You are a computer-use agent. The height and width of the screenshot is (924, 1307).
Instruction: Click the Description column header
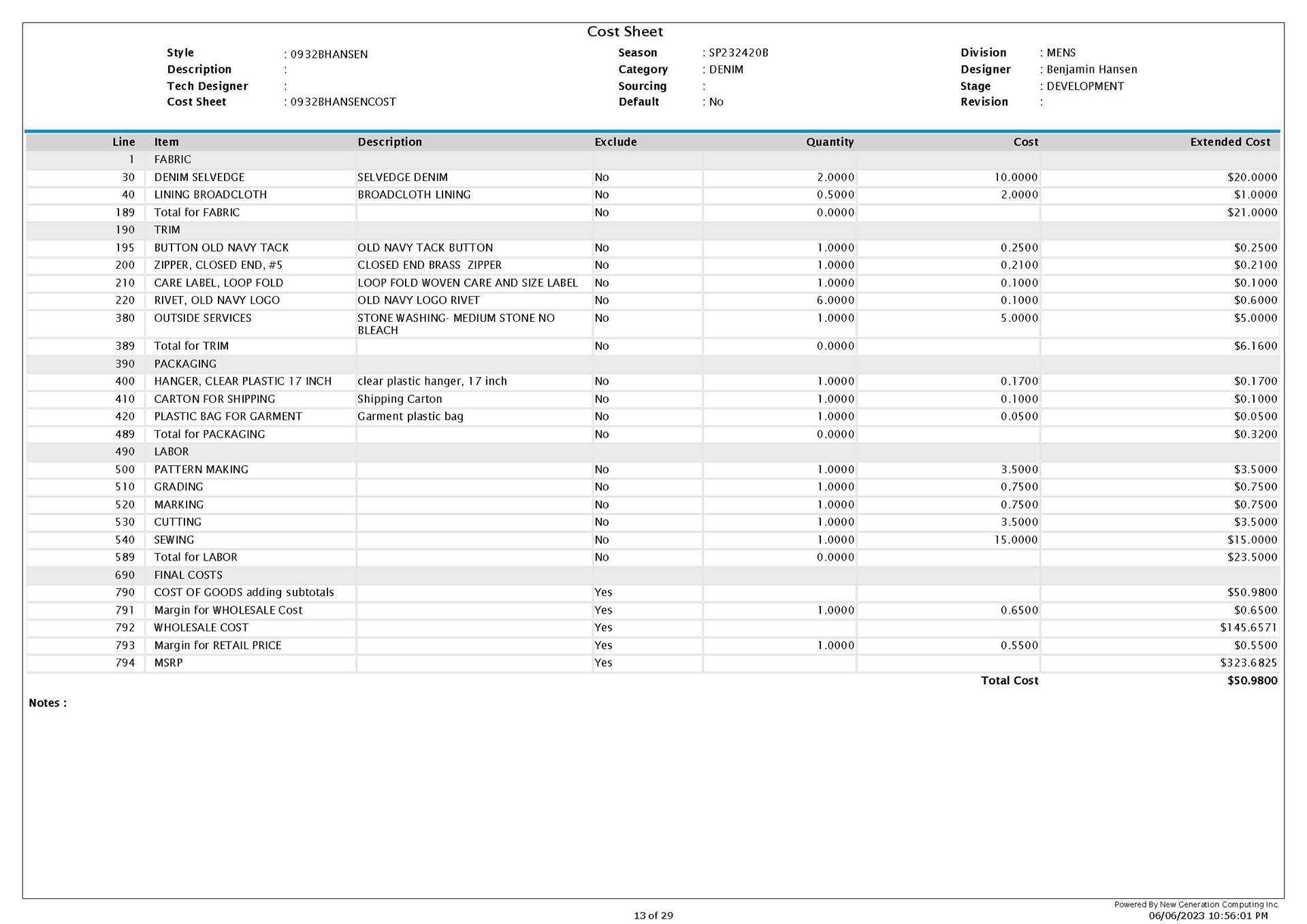(389, 142)
